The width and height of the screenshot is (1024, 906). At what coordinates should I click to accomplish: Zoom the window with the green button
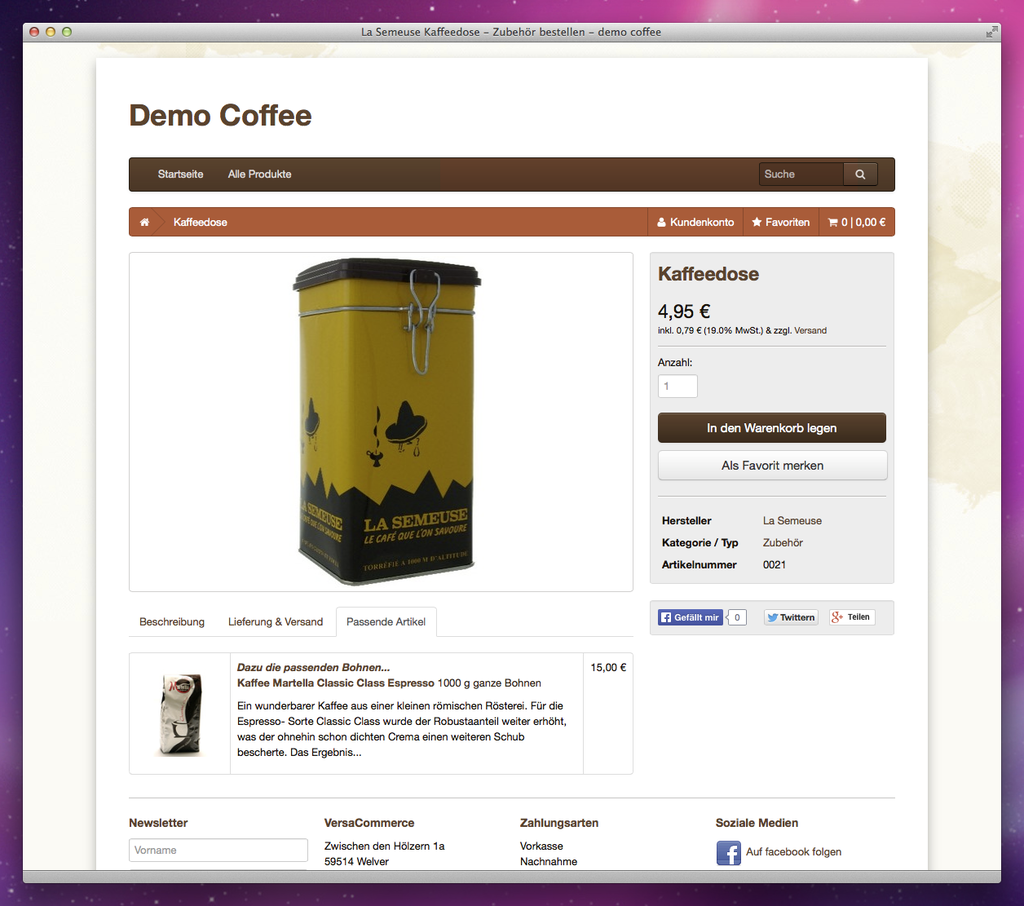67,31
